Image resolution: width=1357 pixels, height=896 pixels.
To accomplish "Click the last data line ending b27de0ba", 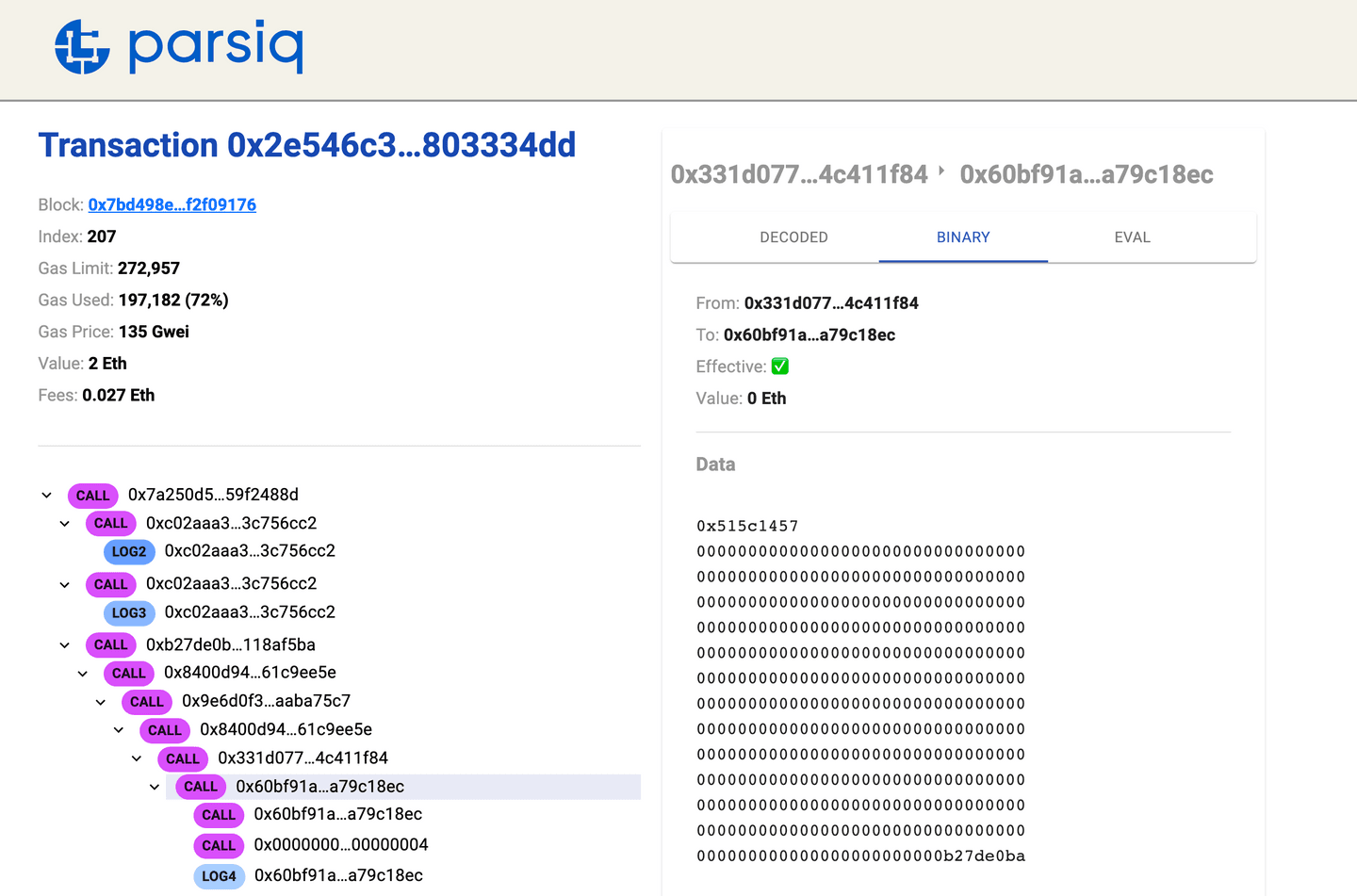I will coord(861,856).
